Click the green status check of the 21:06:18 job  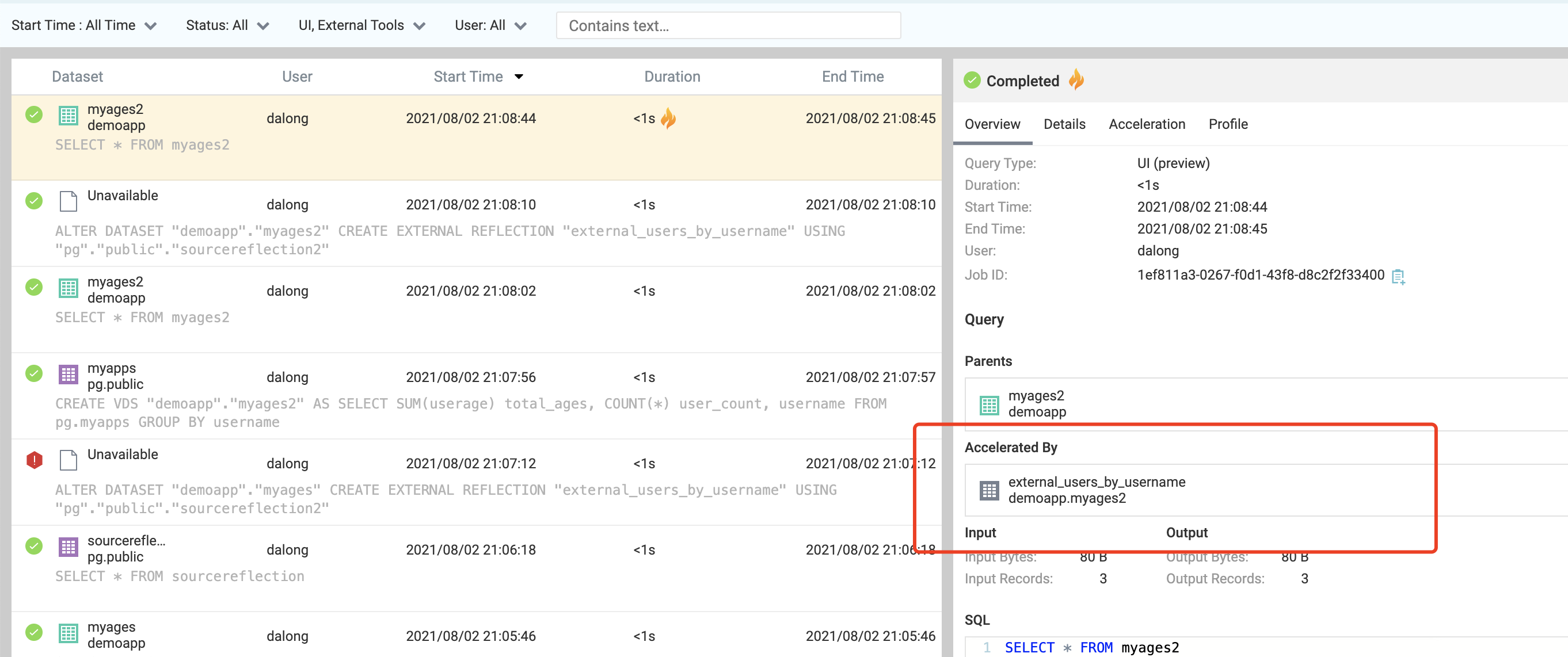click(34, 547)
